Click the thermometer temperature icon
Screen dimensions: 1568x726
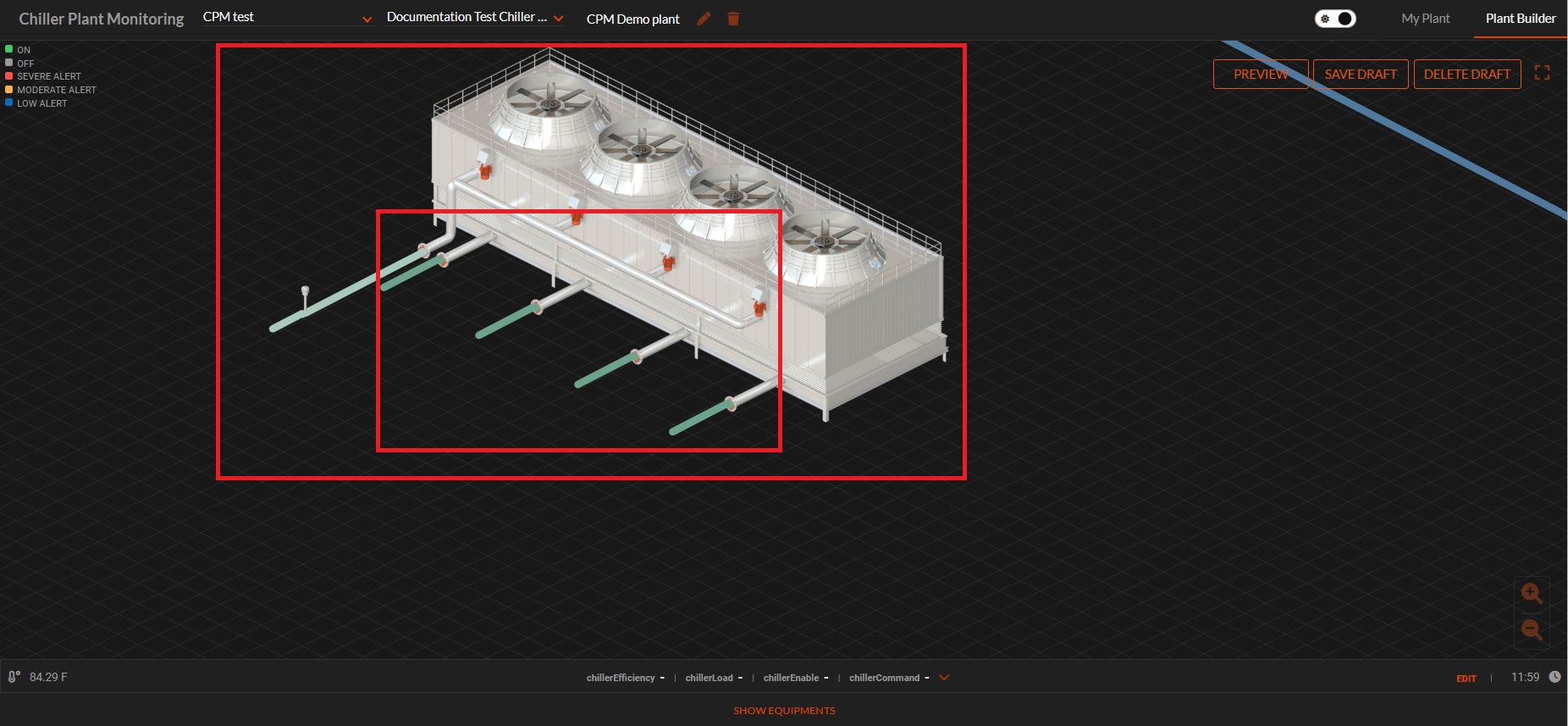(14, 677)
